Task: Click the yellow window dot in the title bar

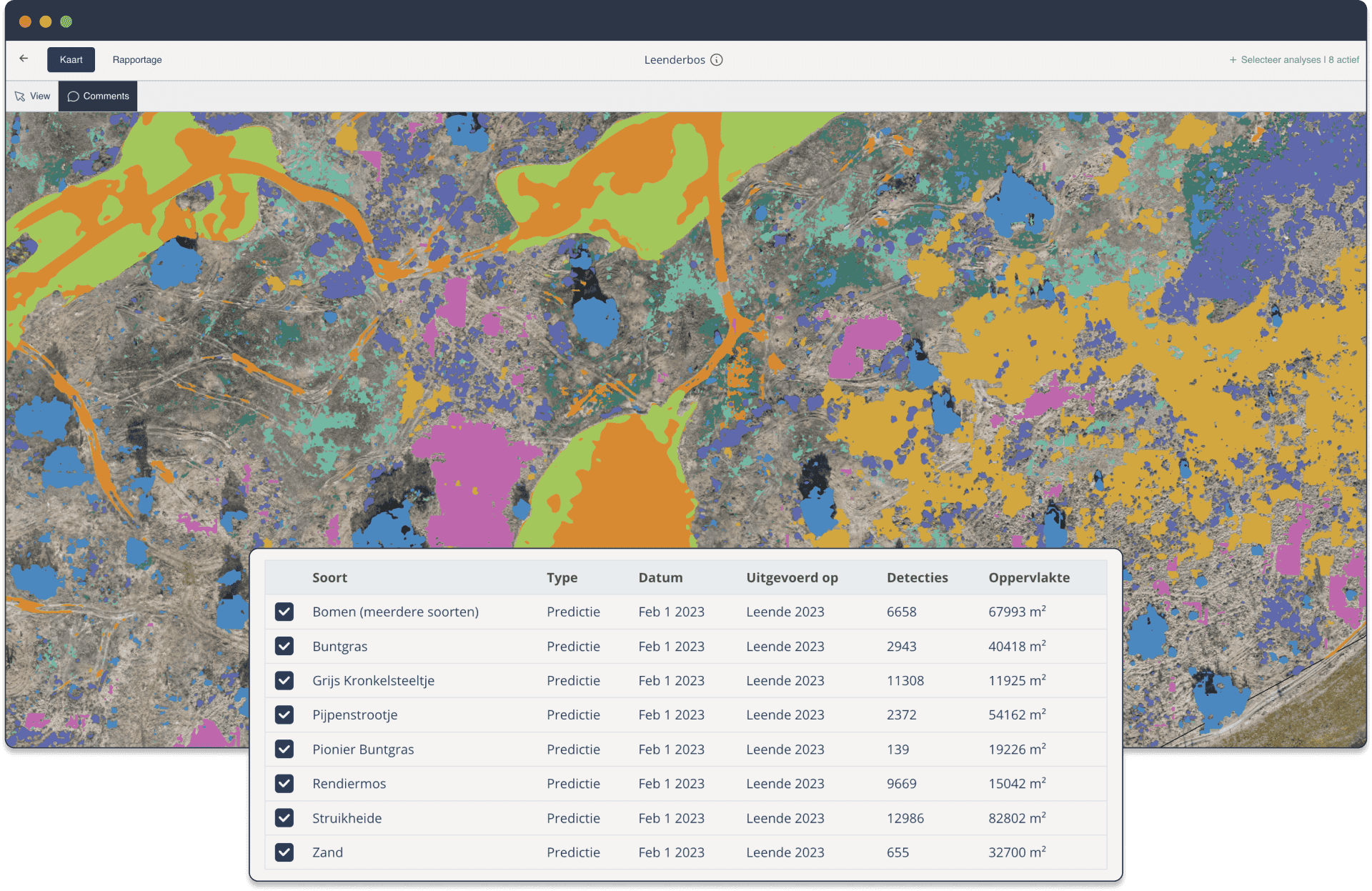Action: pos(46,21)
